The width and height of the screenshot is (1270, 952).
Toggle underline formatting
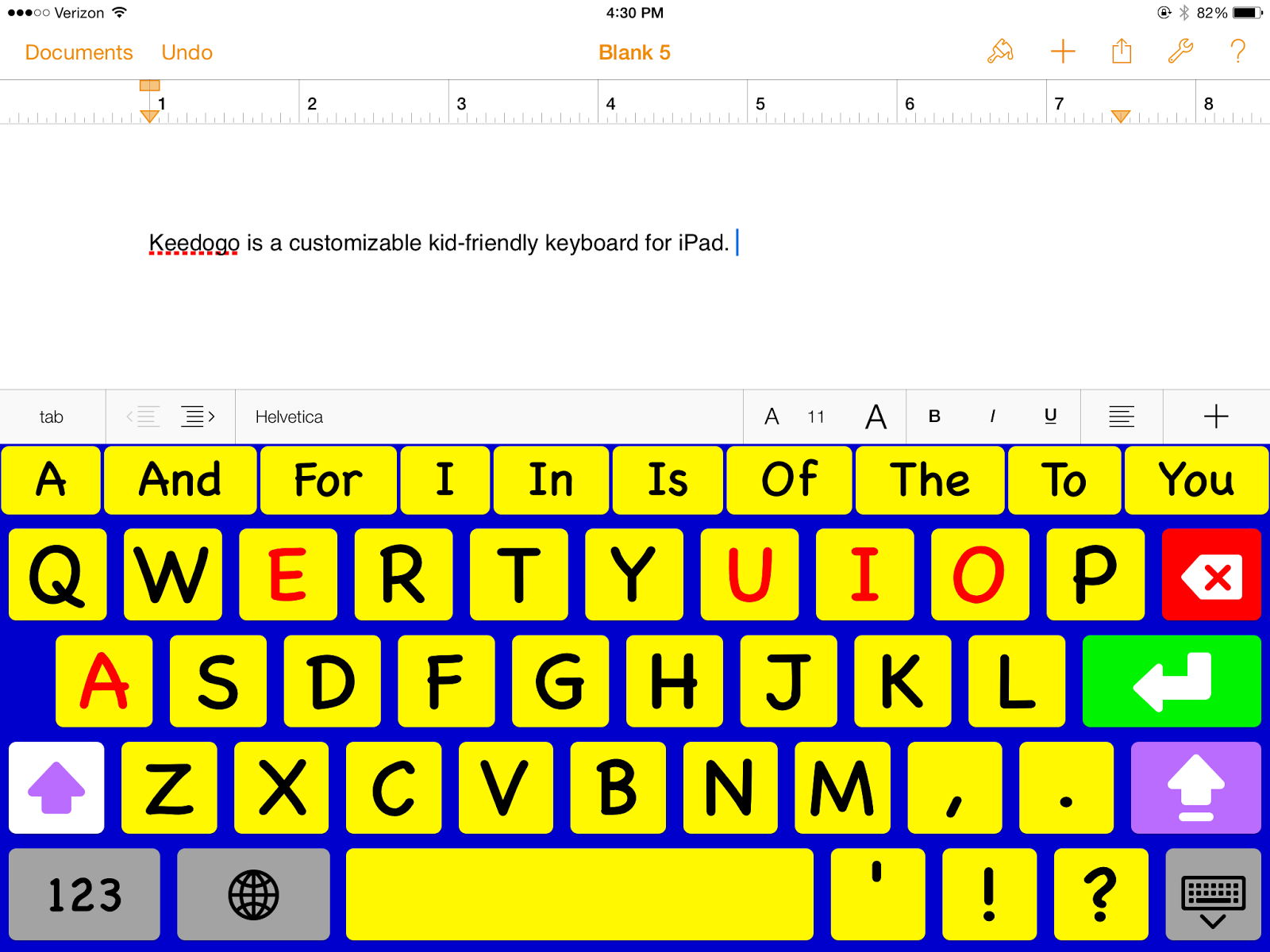pos(1049,416)
